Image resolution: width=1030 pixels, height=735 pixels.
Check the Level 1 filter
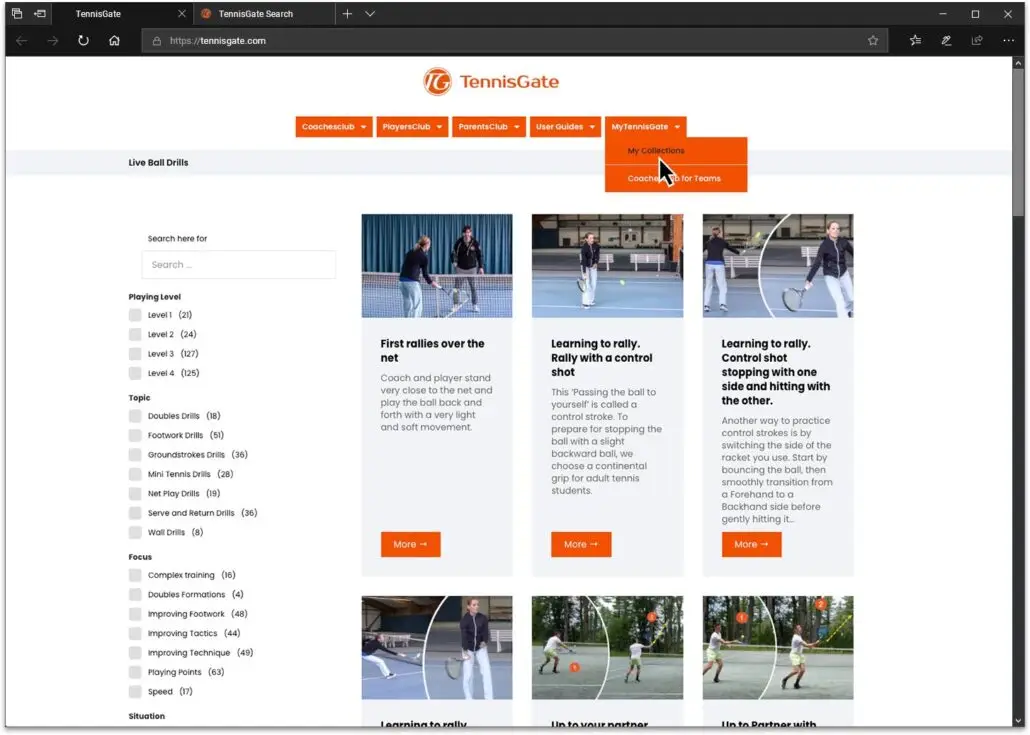point(135,315)
